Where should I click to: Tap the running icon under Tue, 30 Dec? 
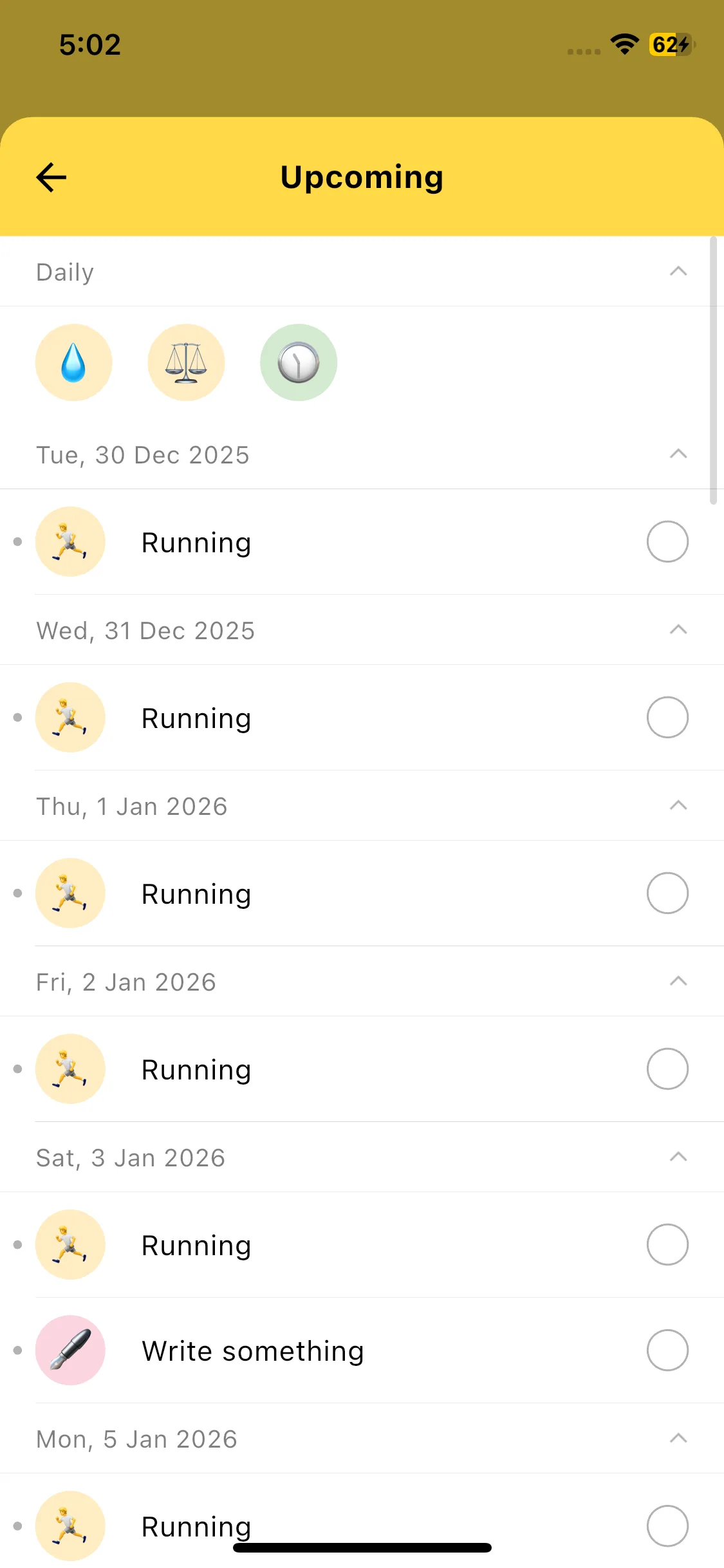(70, 541)
